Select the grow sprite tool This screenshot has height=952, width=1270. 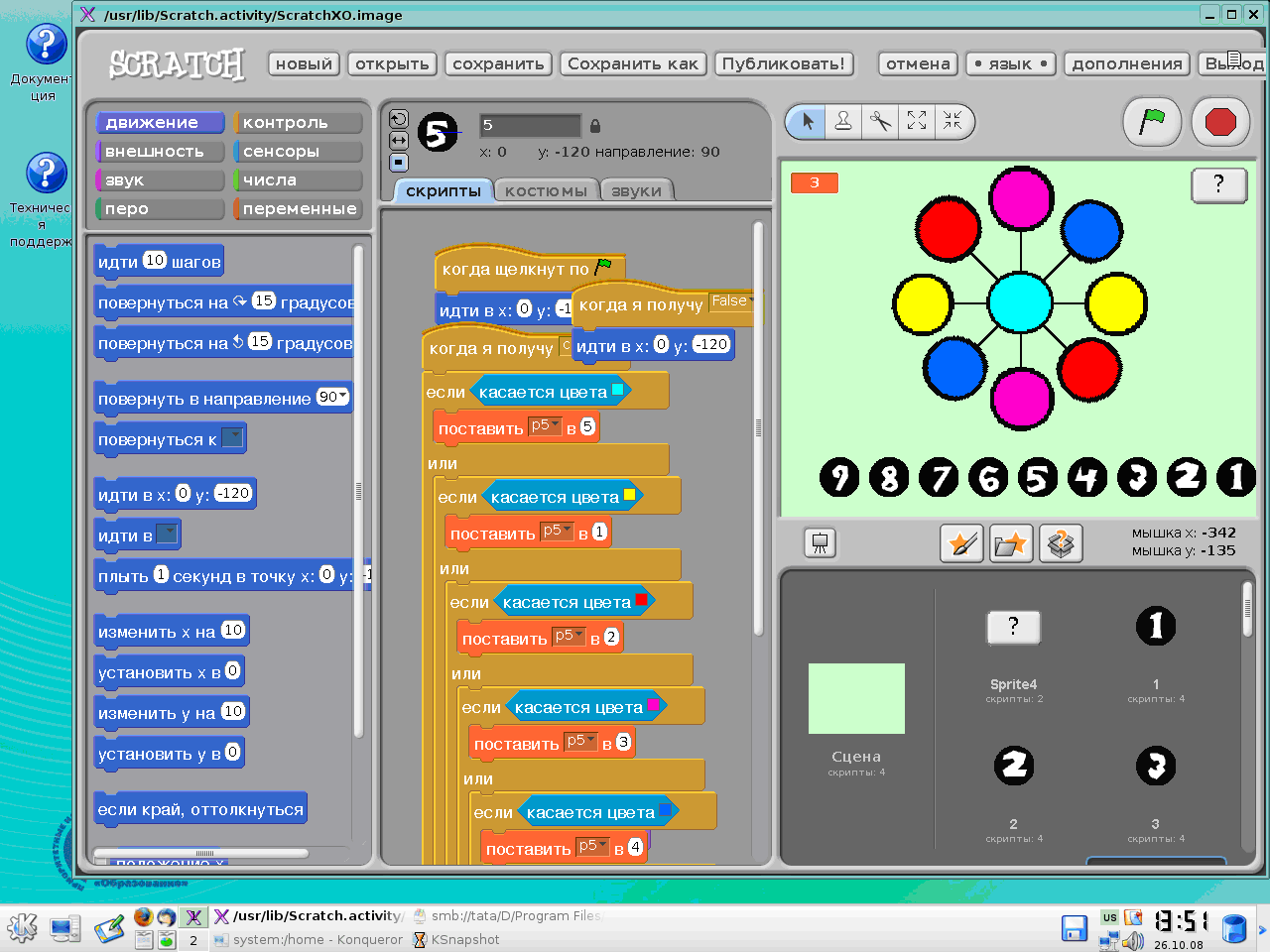[916, 122]
